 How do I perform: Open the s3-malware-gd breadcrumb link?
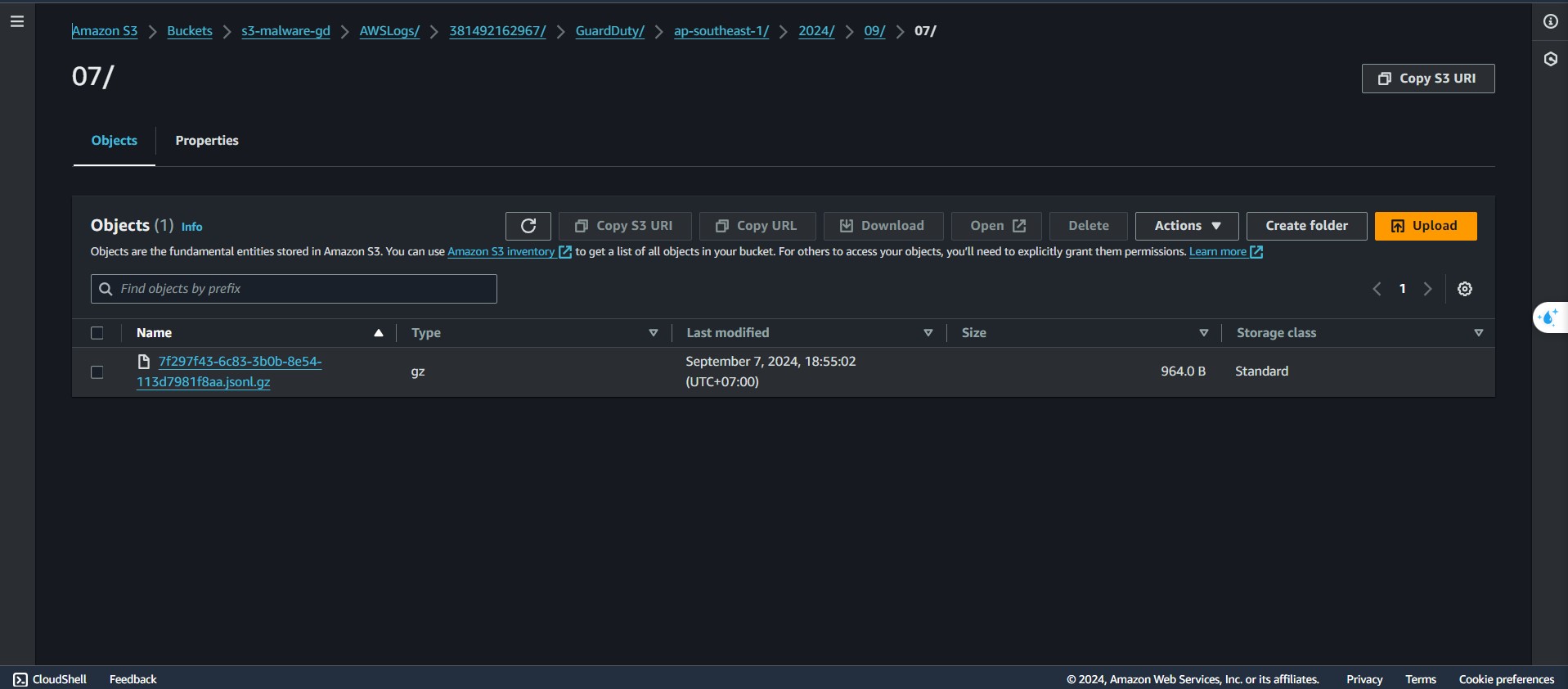point(285,31)
